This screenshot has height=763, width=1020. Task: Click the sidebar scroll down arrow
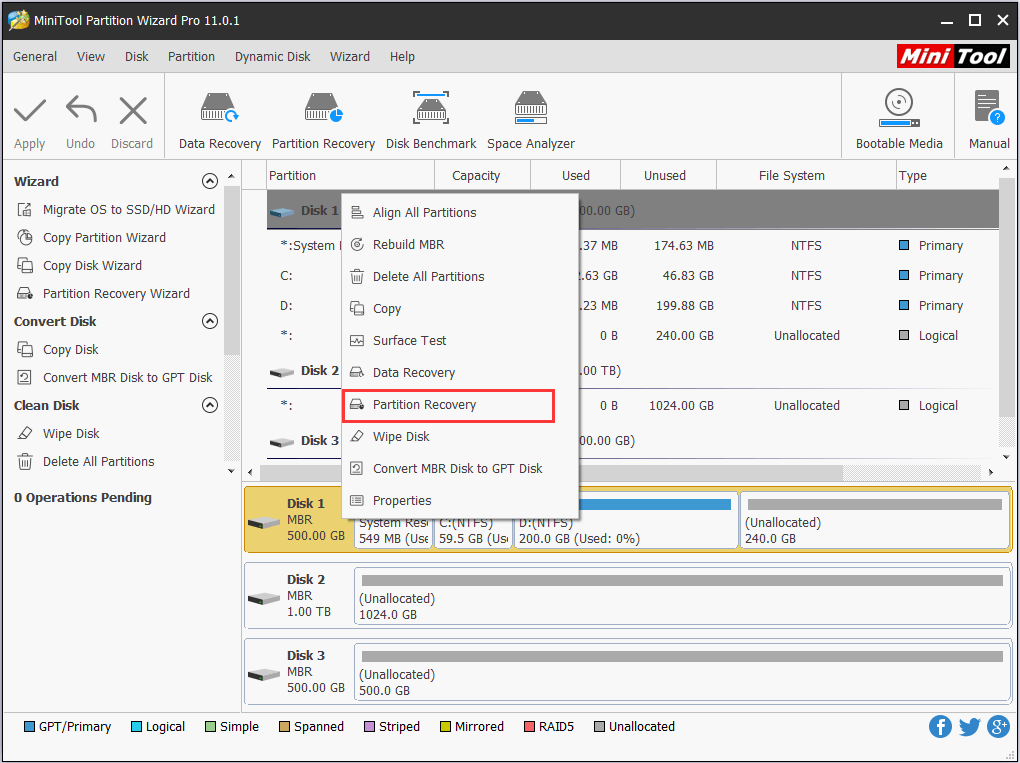(x=231, y=471)
